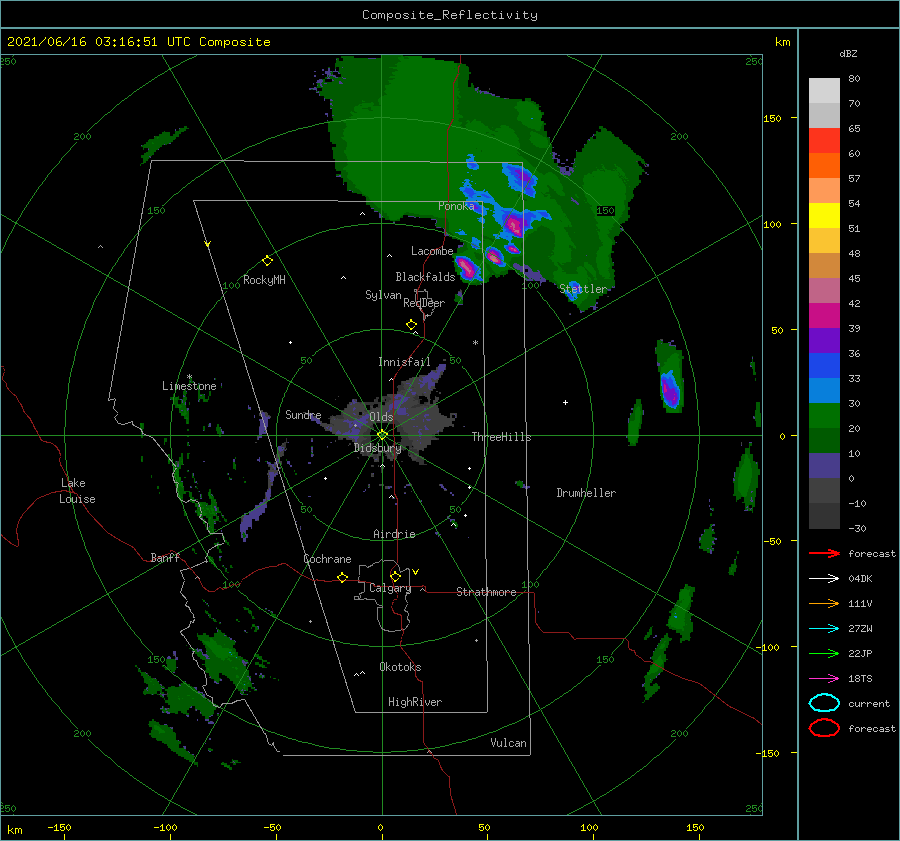Click the bright yellow 54 dBZ swatch
Image resolution: width=900 pixels, height=841 pixels.
[824, 215]
